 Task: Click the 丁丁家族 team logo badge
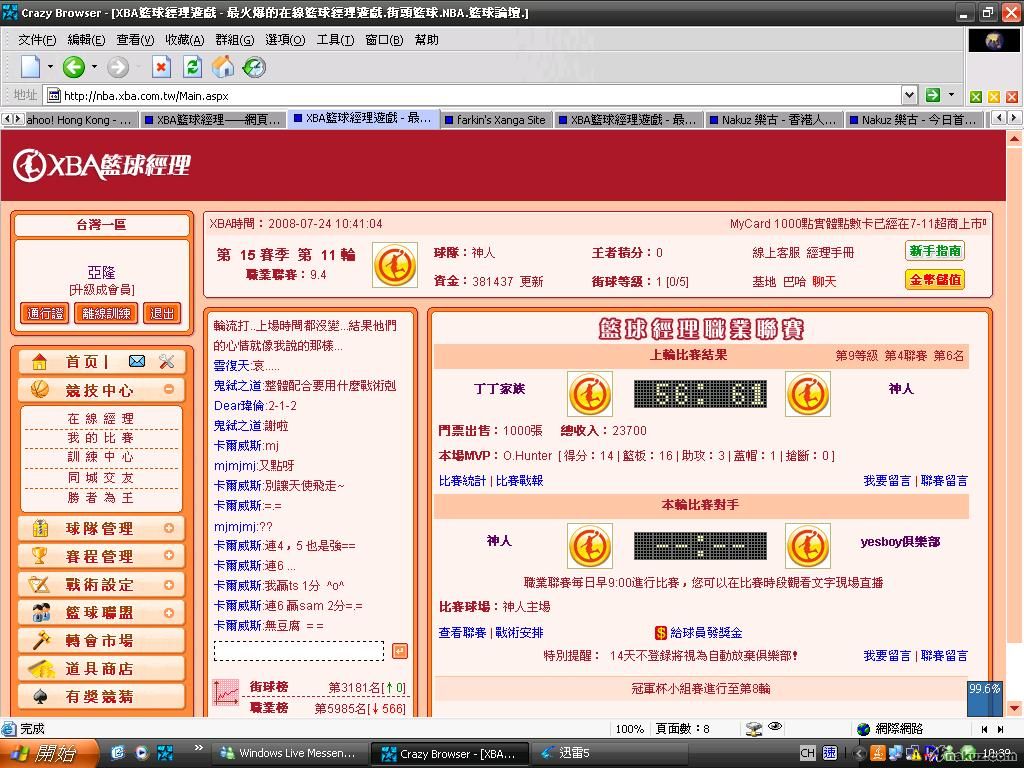coord(590,394)
